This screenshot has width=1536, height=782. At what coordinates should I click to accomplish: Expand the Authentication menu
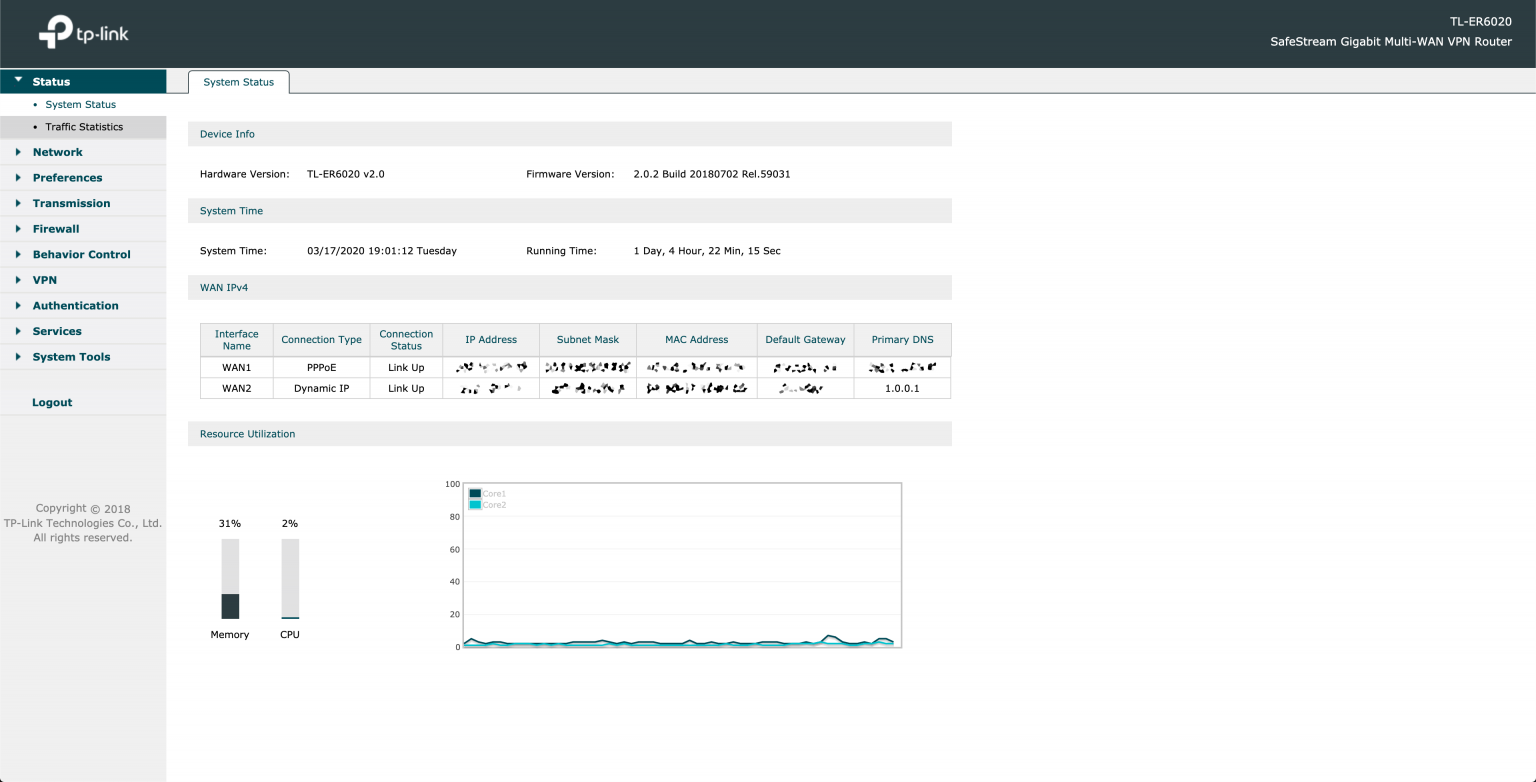click(x=83, y=306)
